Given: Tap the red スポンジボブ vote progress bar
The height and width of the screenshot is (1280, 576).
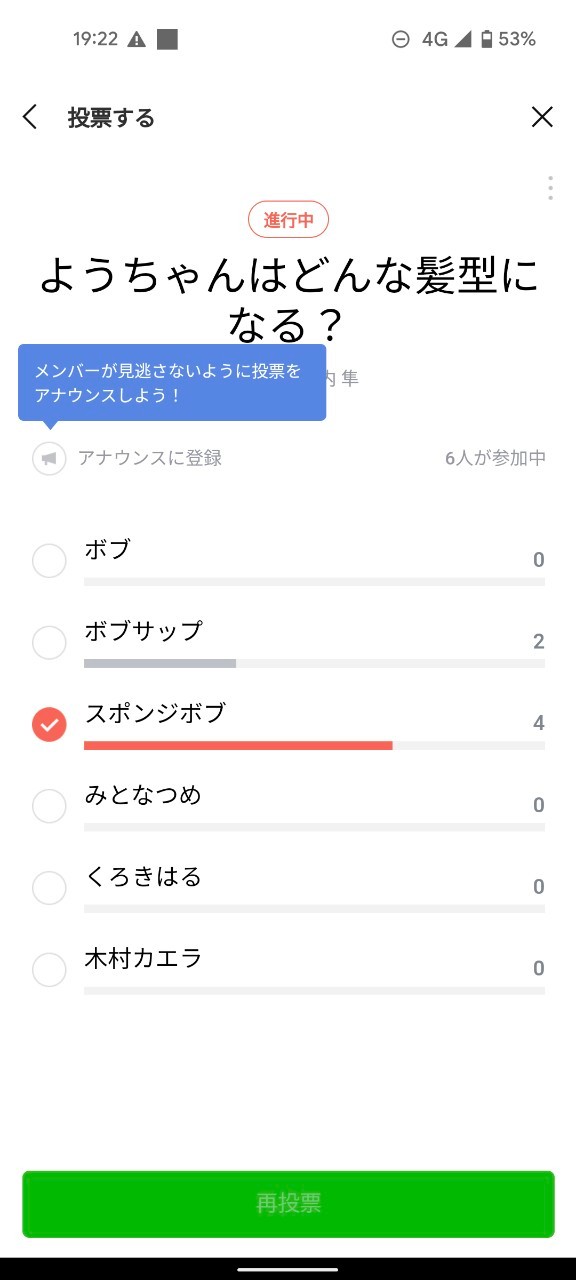Looking at the screenshot, I should click(238, 745).
